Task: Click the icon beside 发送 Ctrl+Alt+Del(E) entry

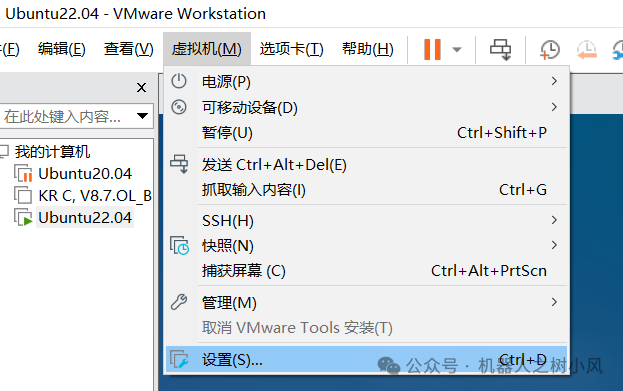Action: [x=179, y=164]
